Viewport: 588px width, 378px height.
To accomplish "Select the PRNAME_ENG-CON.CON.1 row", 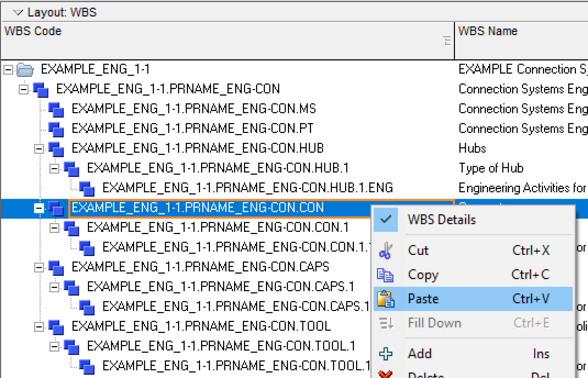I will pyautogui.click(x=218, y=228).
